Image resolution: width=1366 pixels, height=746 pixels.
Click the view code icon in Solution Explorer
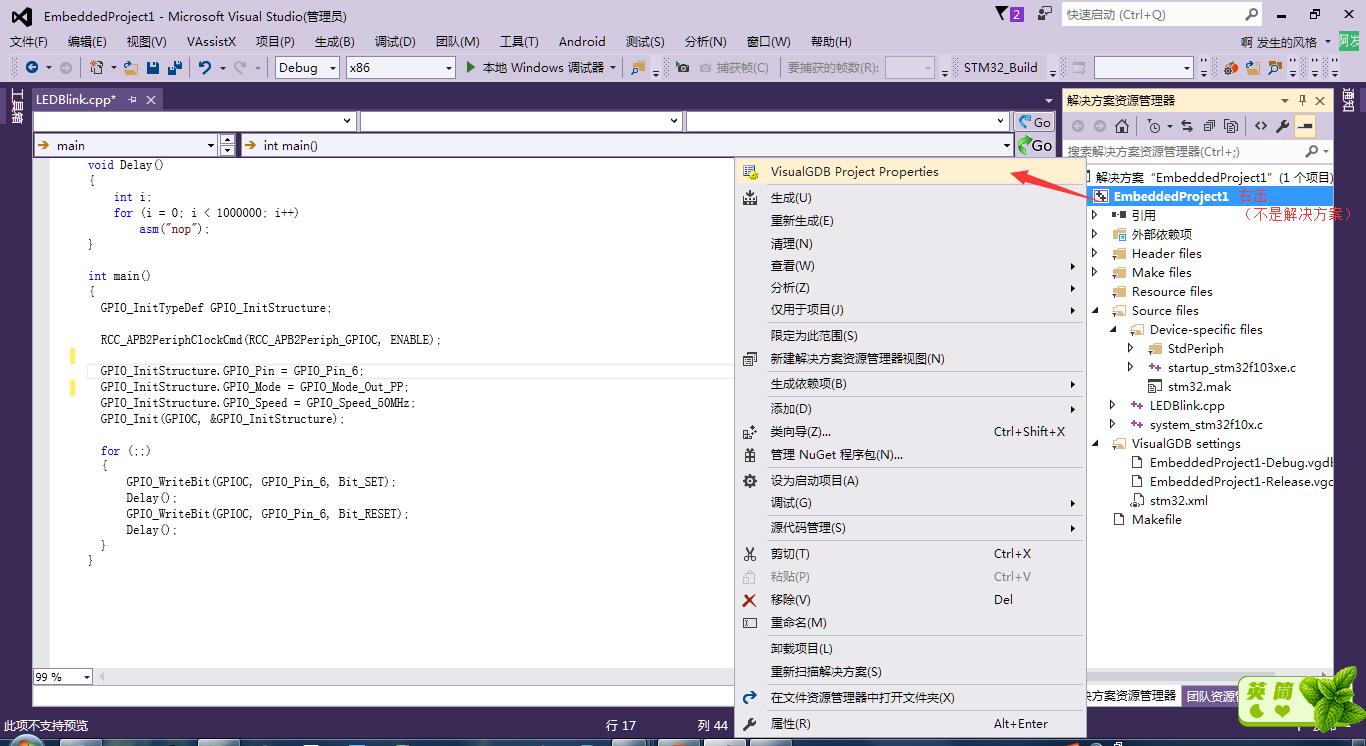pyautogui.click(x=1261, y=126)
